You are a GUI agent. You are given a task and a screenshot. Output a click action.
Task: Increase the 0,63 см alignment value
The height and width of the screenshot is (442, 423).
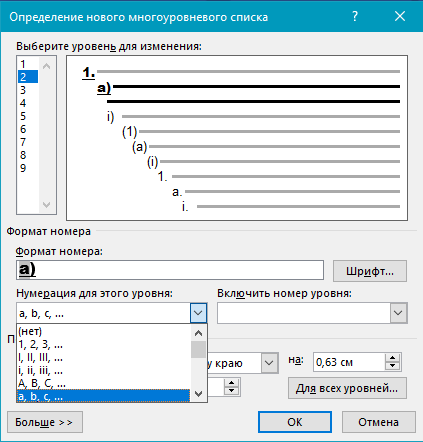coord(392,358)
